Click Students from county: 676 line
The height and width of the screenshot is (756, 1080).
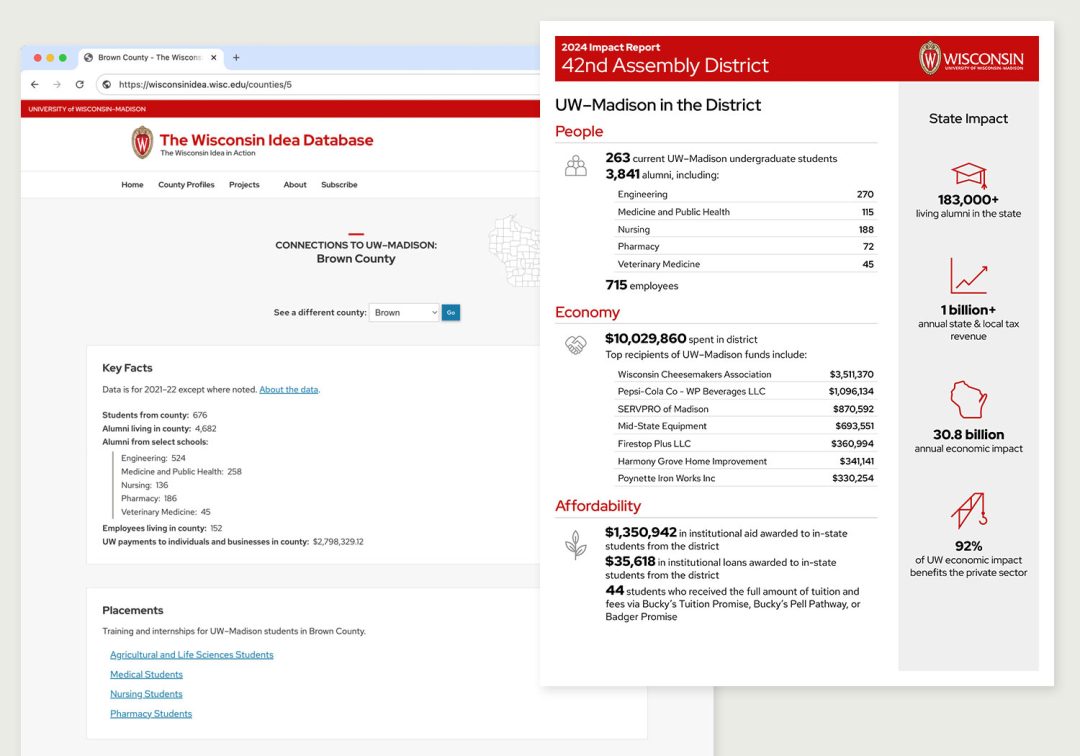point(154,415)
